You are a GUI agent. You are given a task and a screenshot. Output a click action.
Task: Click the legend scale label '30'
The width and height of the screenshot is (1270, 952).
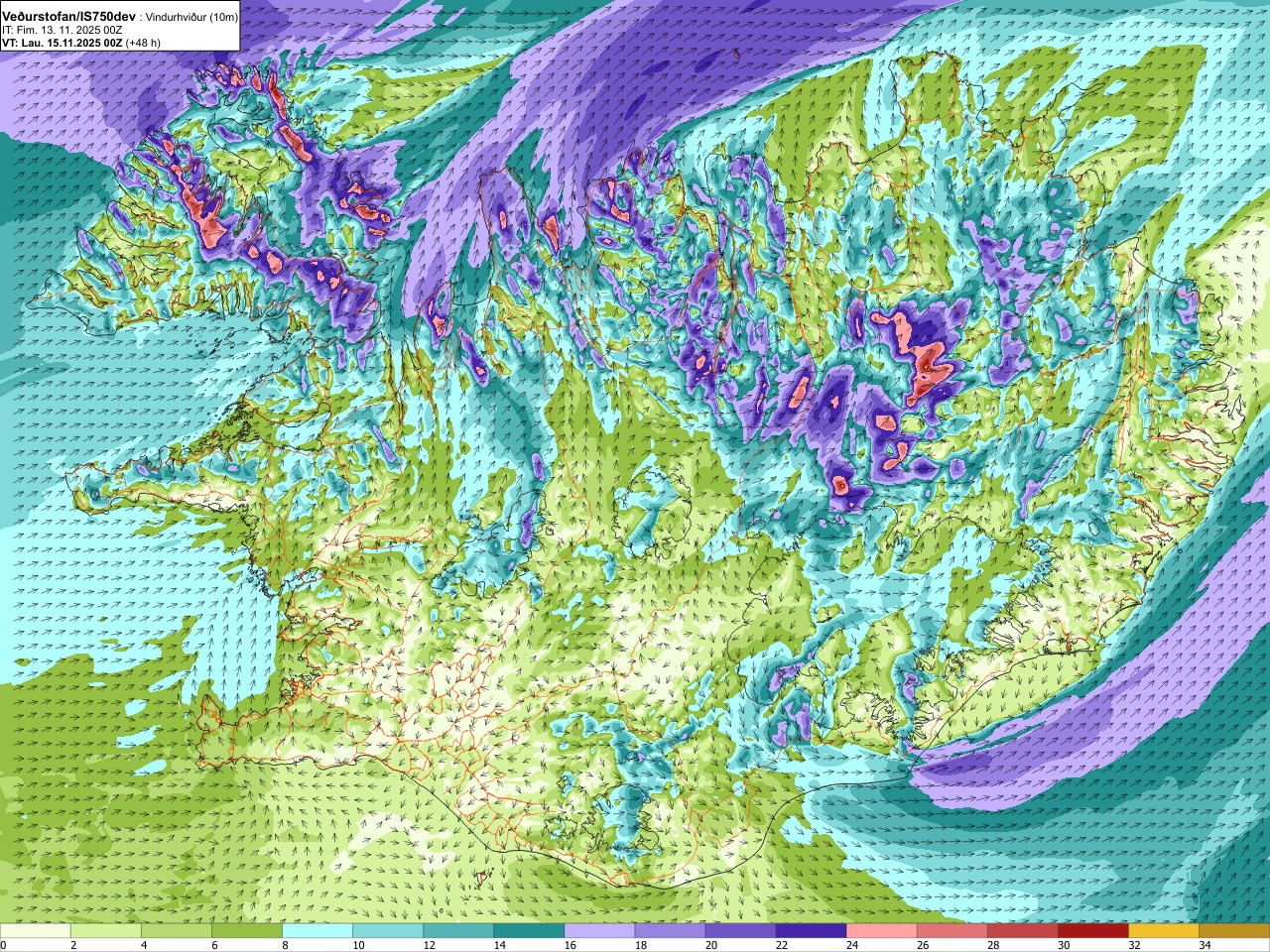tap(1064, 945)
